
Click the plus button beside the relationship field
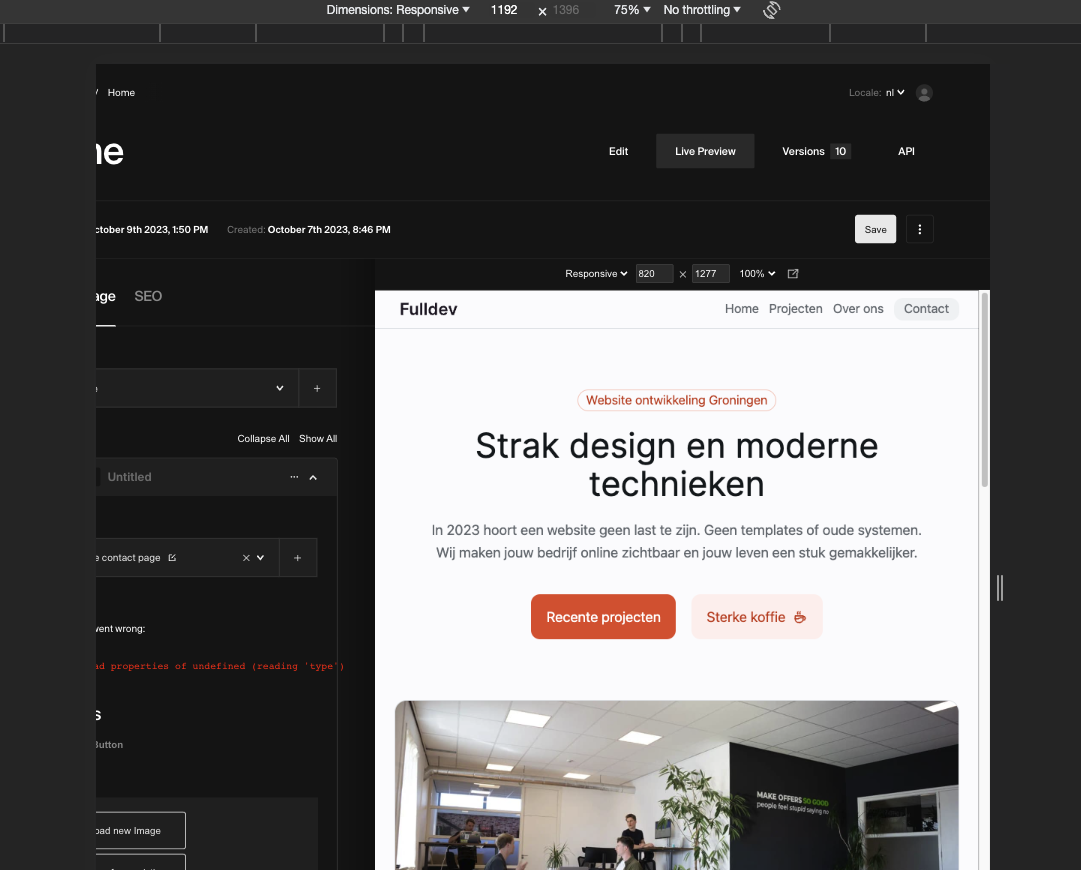point(296,557)
